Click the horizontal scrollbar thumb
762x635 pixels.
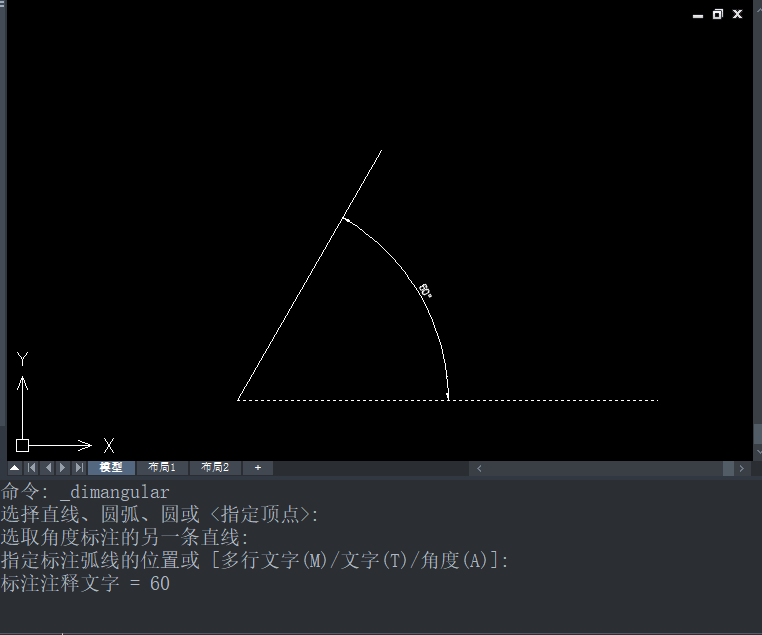click(x=728, y=468)
